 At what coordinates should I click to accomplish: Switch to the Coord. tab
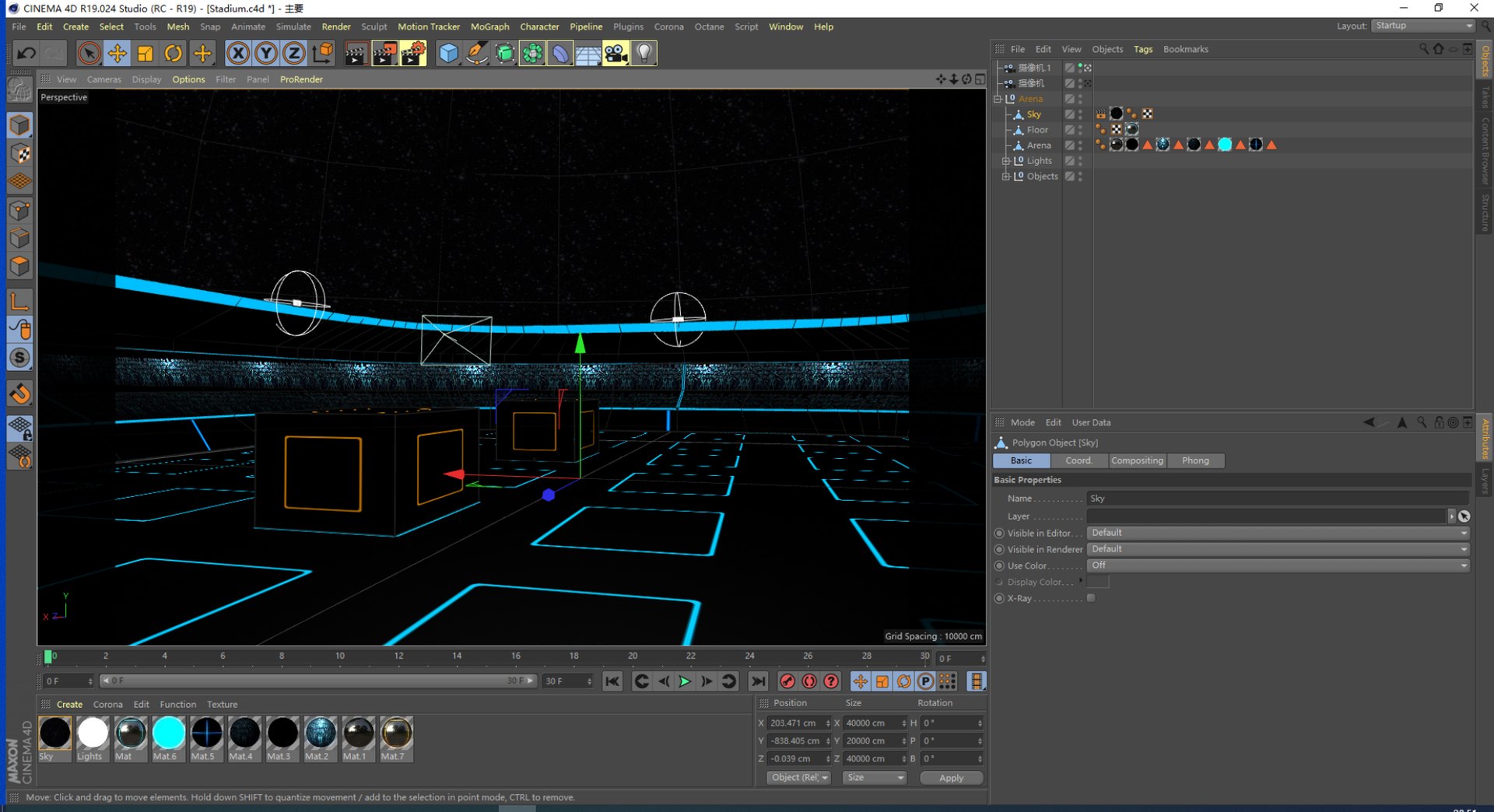coord(1078,460)
